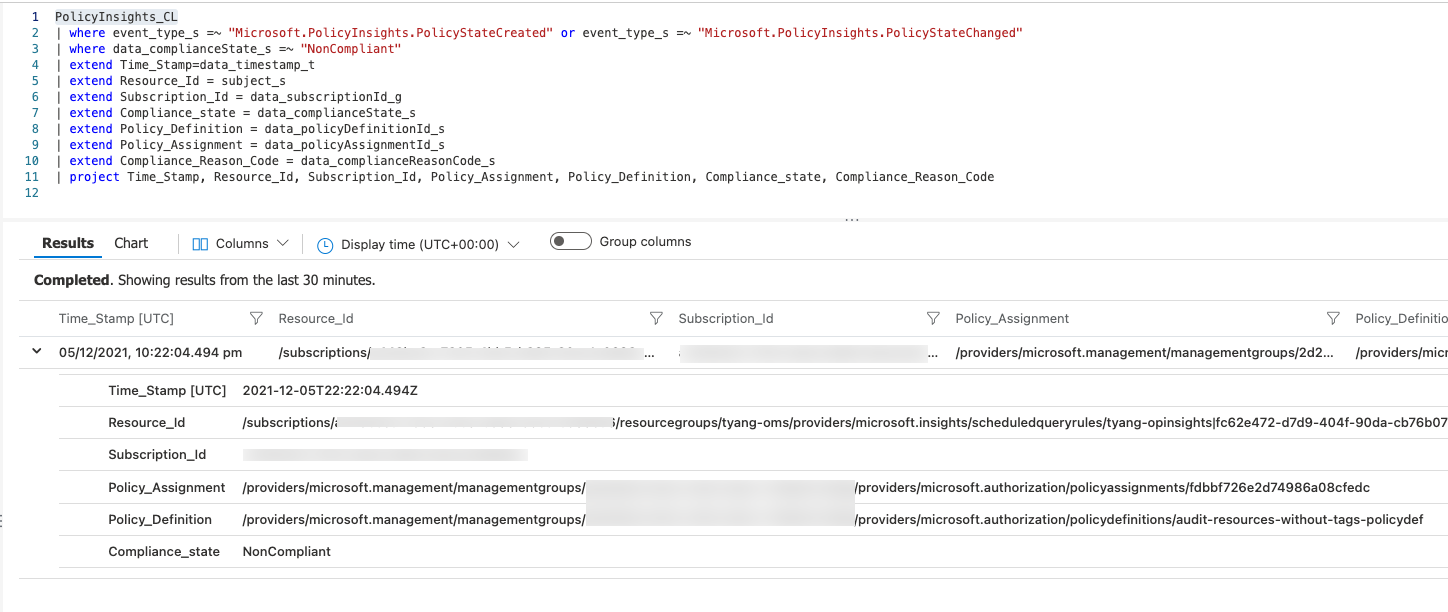Viewport: 1448px width, 612px height.
Task: Select the PolicyInsights_CL table name in query
Action: pyautogui.click(x=116, y=17)
